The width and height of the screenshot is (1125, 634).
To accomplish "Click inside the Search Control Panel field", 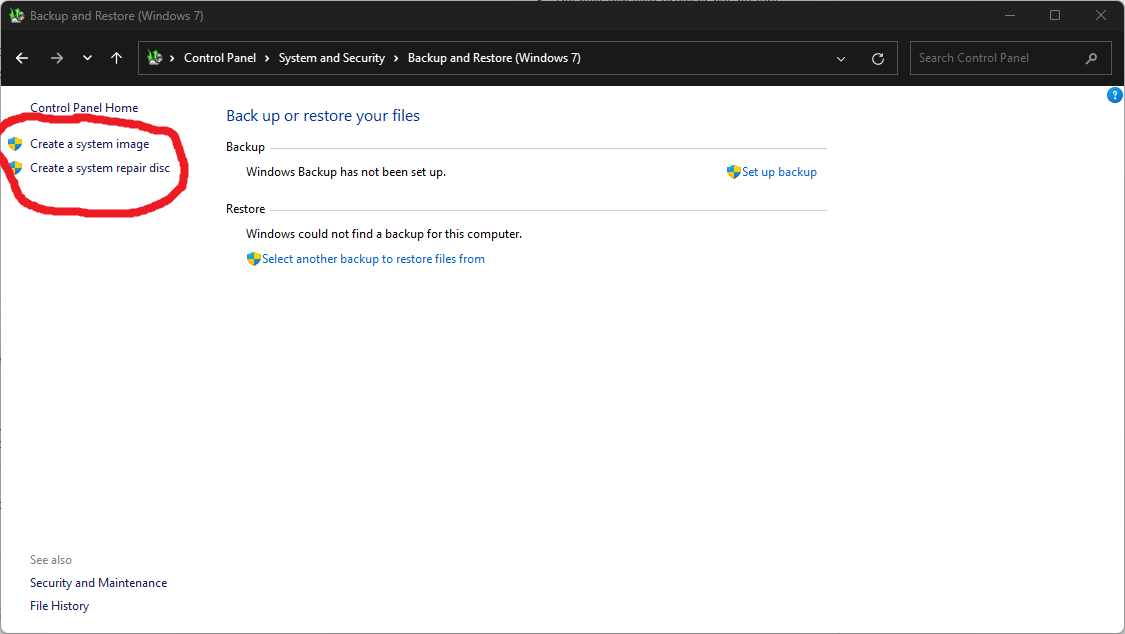I will 990,58.
